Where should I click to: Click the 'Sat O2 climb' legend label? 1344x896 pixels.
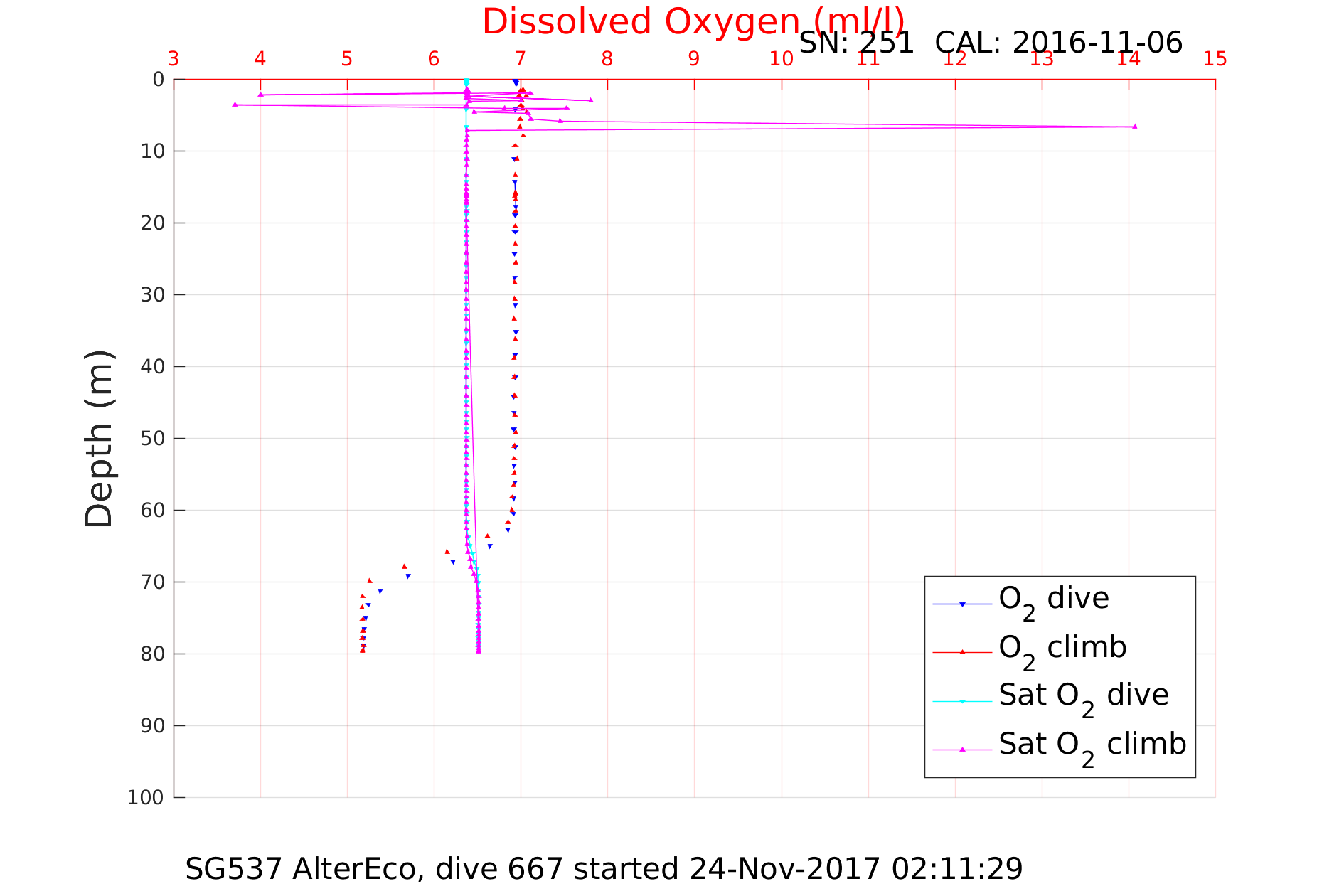click(1092, 745)
